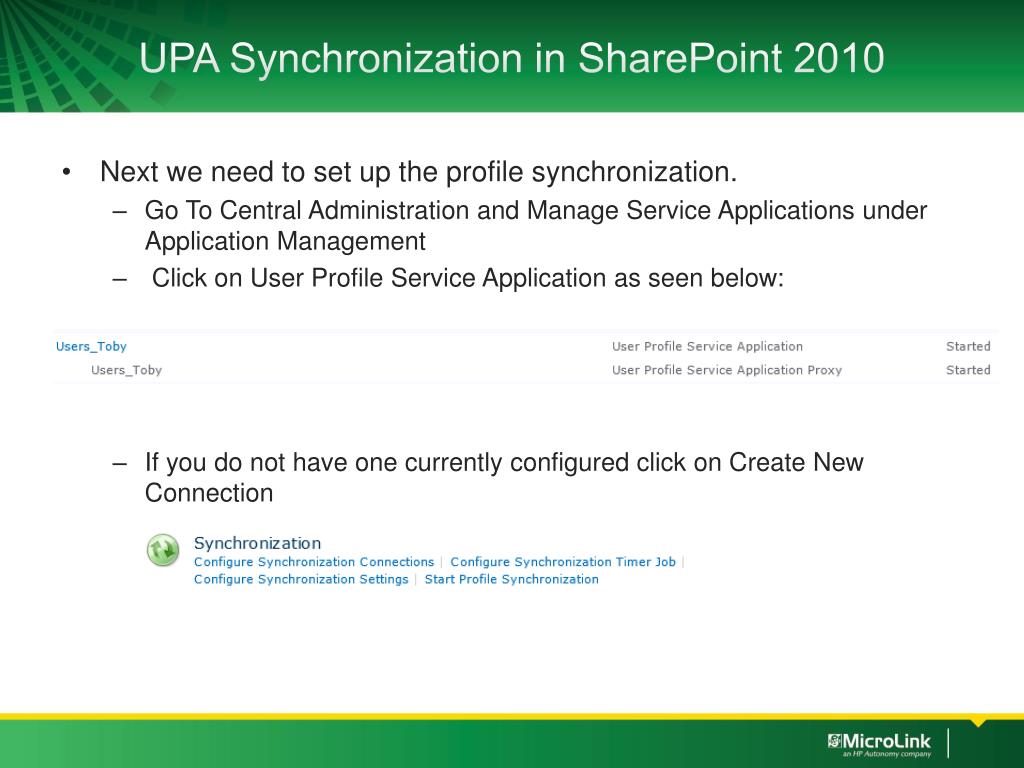The image size is (1024, 768).
Task: Open Configure Synchronization Settings
Action: pos(301,579)
